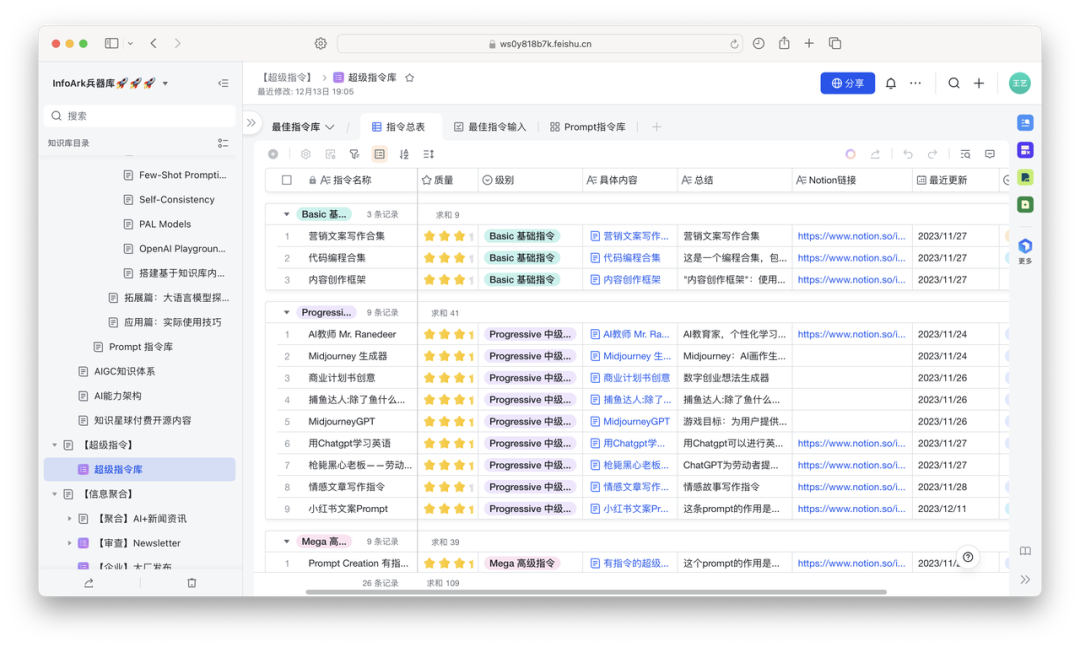The height and width of the screenshot is (647, 1080).
Task: Click the sort icon in table toolbar
Action: tap(404, 154)
